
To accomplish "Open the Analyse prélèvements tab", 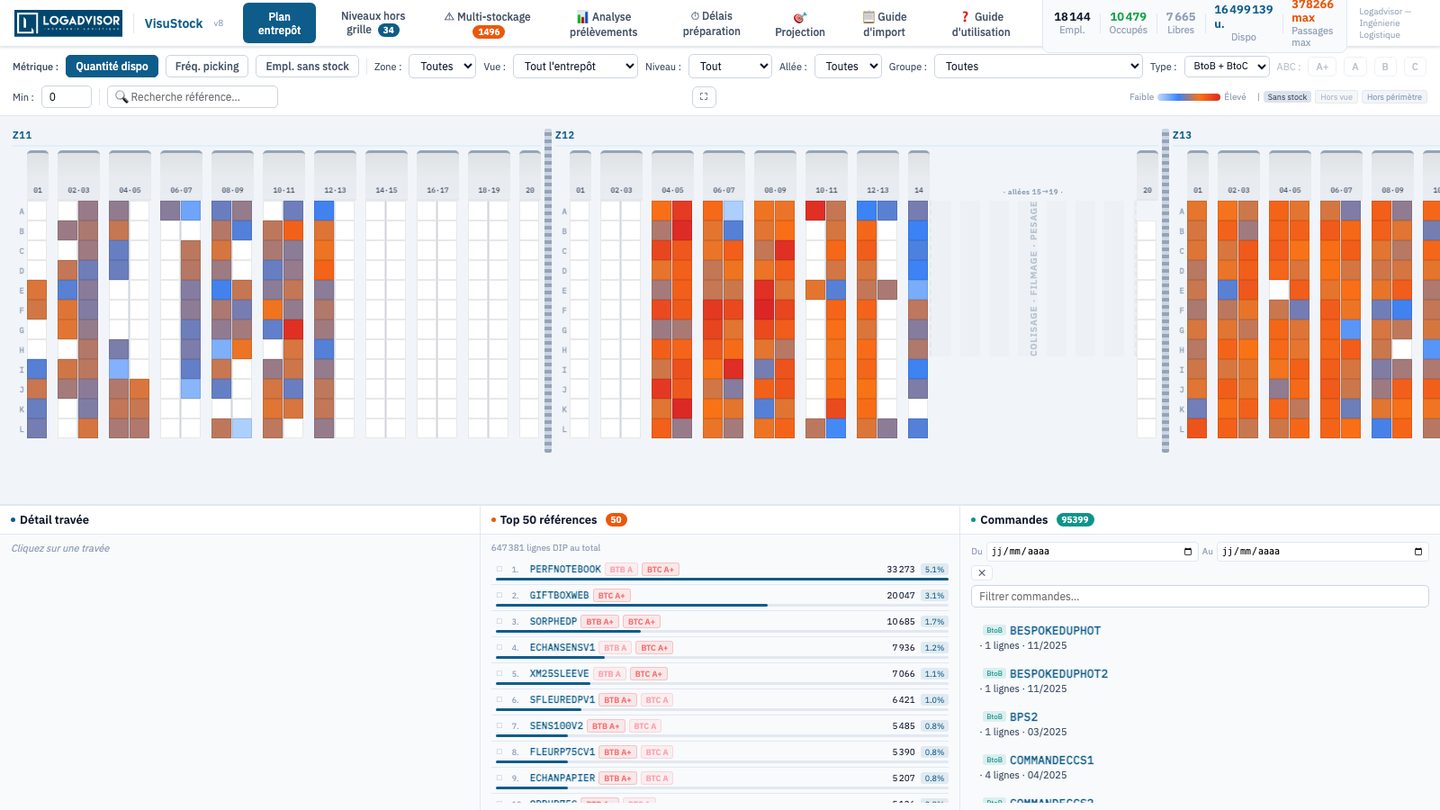I will tap(603, 23).
